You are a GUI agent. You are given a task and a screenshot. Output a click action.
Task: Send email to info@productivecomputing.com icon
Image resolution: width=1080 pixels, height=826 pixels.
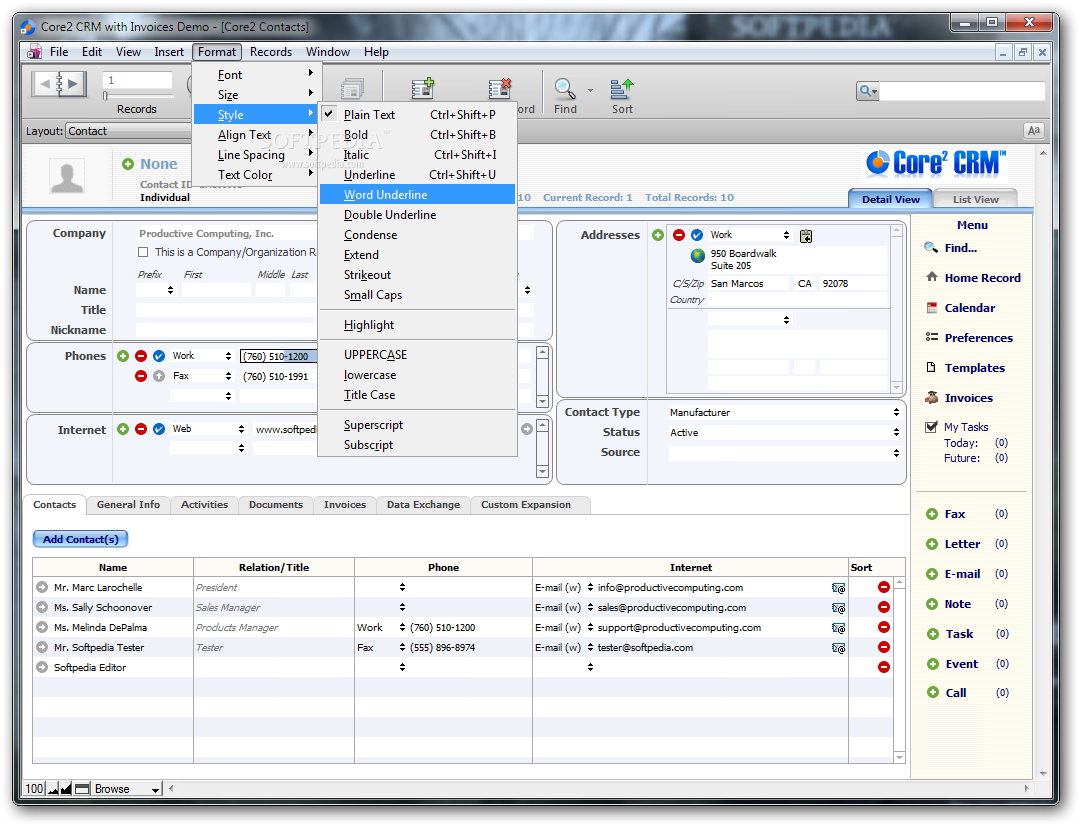(x=838, y=588)
